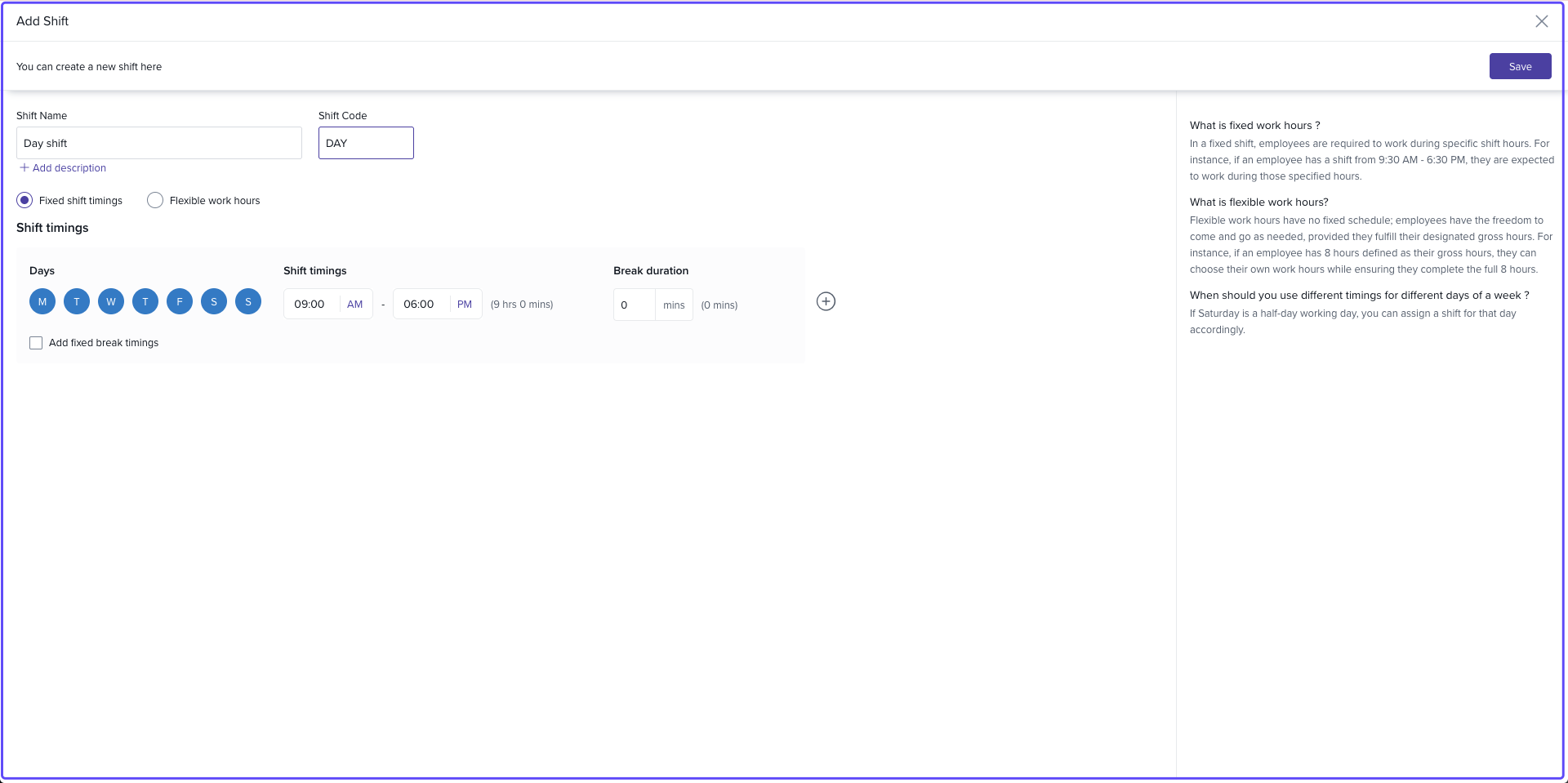Viewport: 1568px width, 783px height.
Task: Open the 06:00 end time field
Action: click(x=419, y=304)
